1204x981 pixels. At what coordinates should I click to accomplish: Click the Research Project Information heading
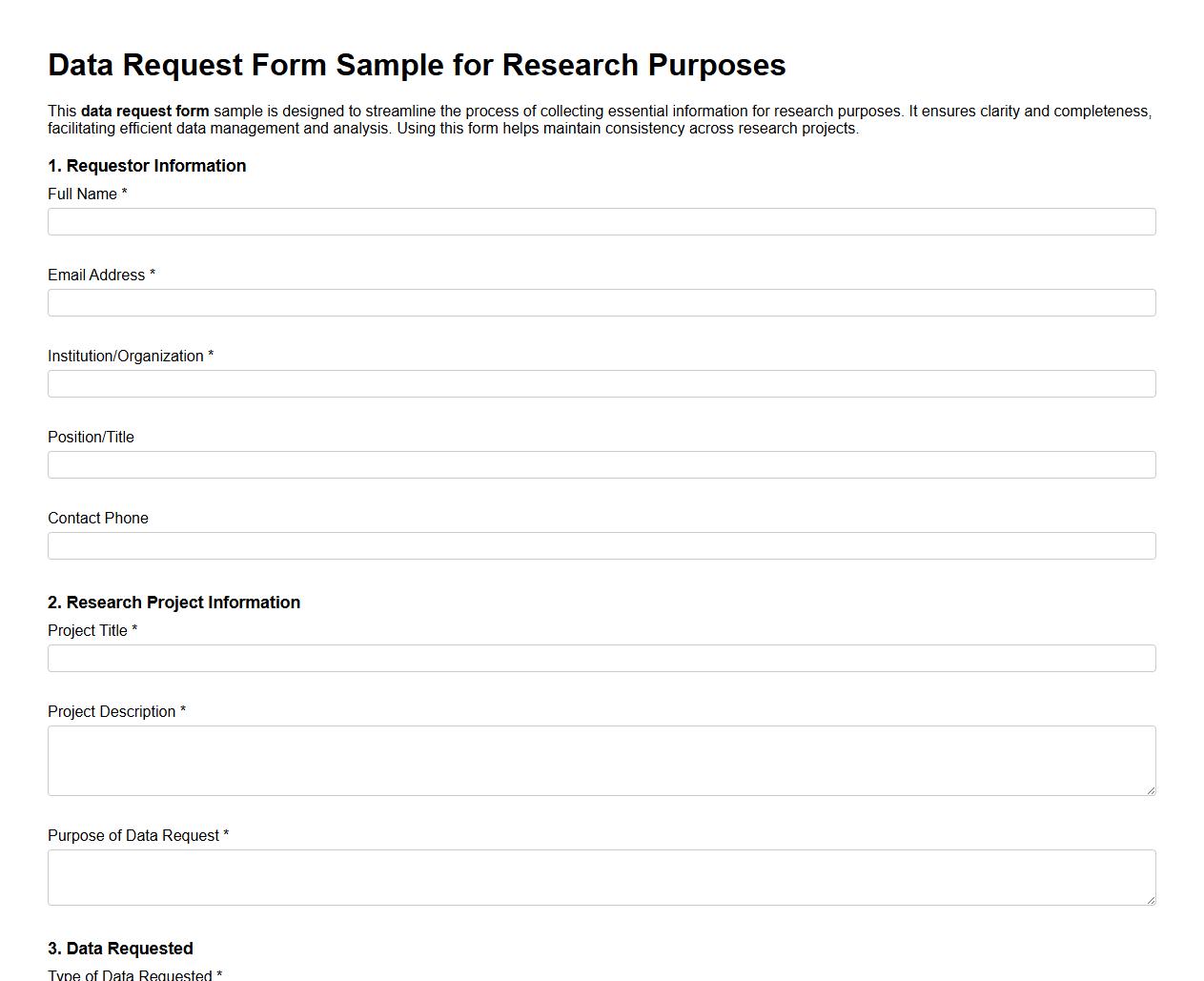click(174, 603)
